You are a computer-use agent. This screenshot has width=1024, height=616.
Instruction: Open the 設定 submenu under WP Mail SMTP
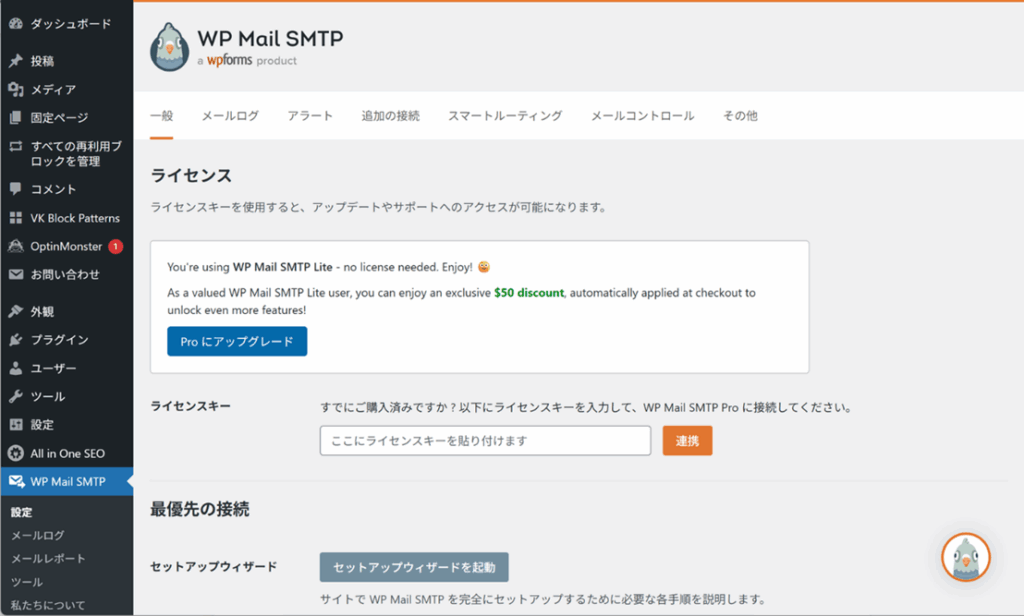(22, 512)
